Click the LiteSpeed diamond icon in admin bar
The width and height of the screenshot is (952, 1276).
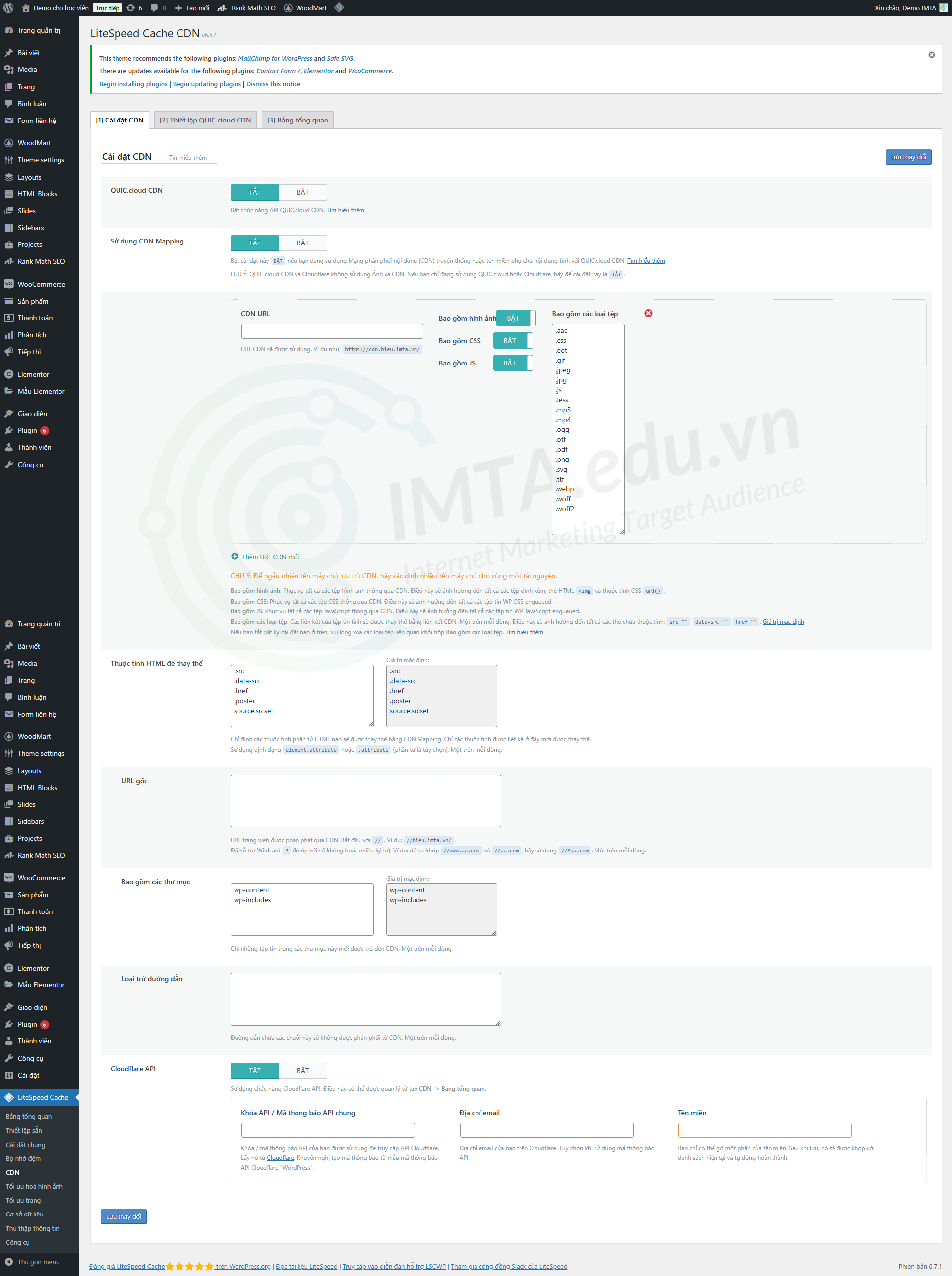339,8
